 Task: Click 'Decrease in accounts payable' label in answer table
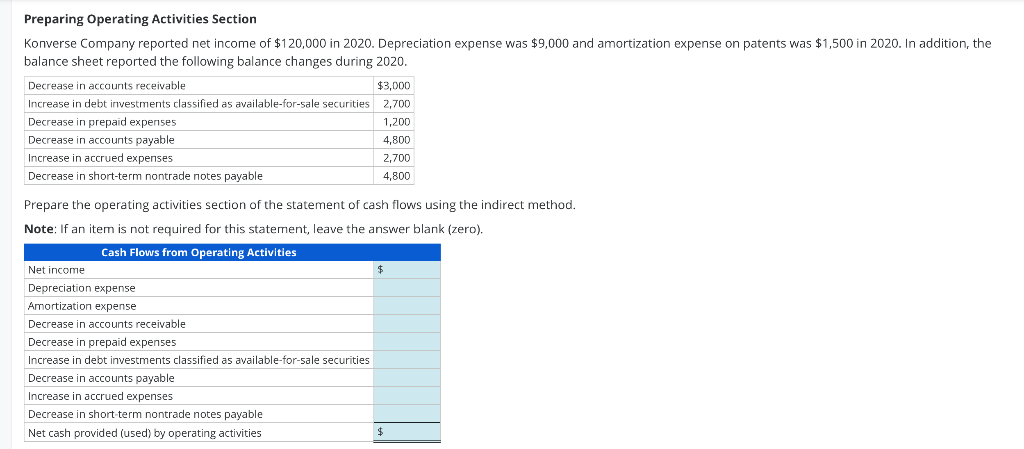pos(101,378)
